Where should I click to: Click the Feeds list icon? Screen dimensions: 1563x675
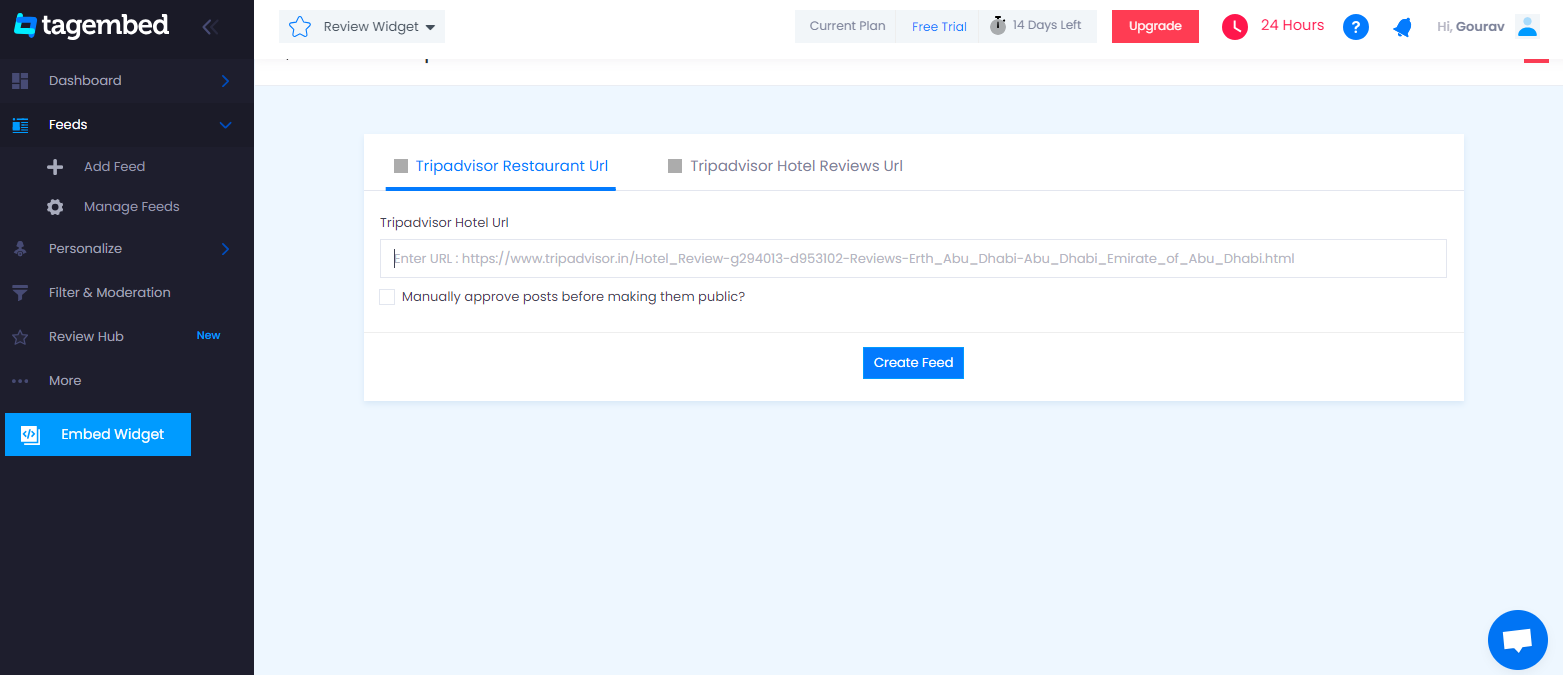pos(20,125)
